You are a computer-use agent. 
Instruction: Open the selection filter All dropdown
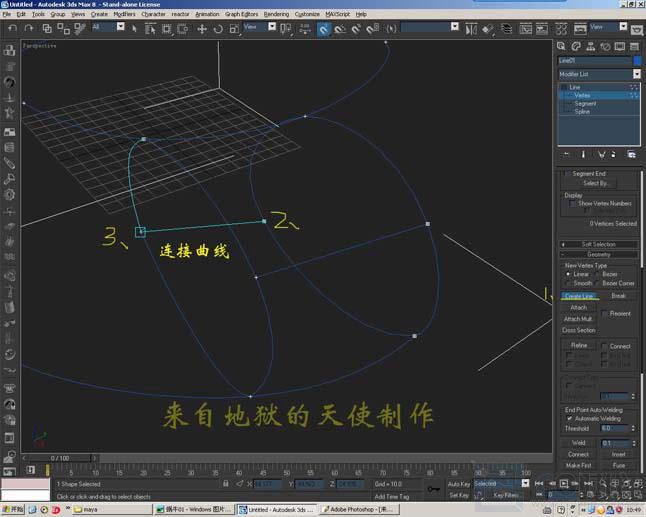[120, 27]
